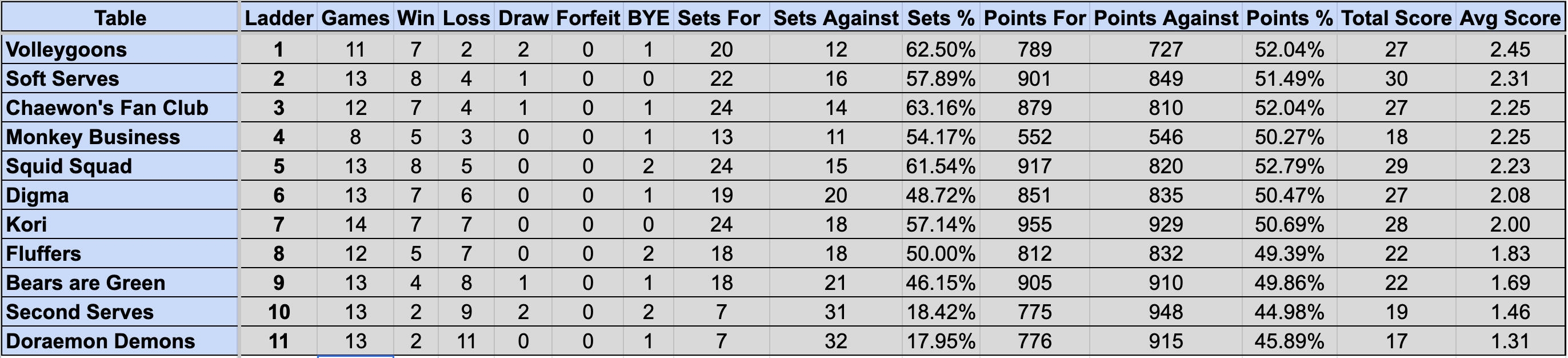Click the Bears are Green cell
This screenshot has height=358, width=1568.
tap(119, 283)
